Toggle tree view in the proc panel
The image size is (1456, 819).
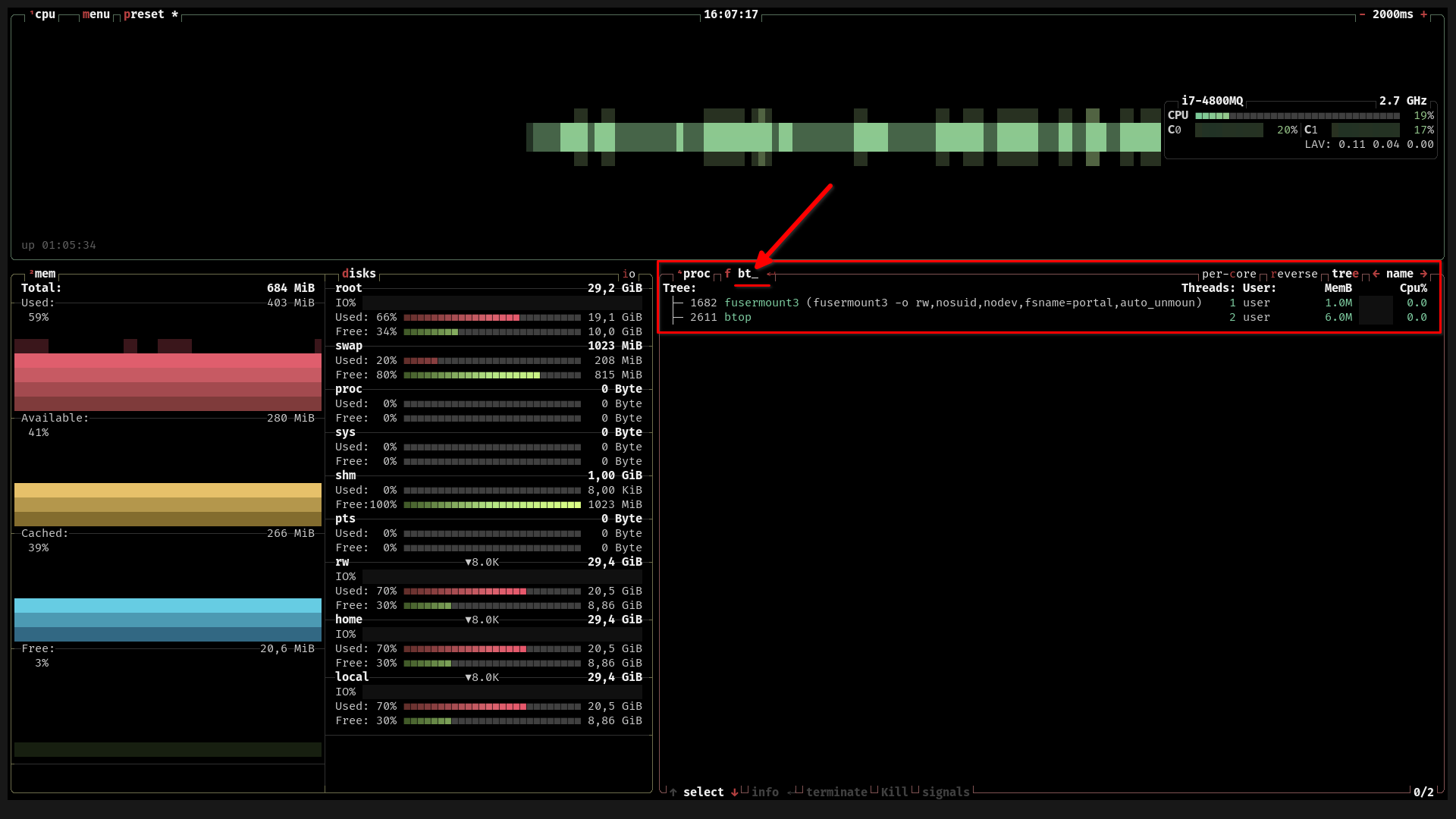[x=1344, y=274]
